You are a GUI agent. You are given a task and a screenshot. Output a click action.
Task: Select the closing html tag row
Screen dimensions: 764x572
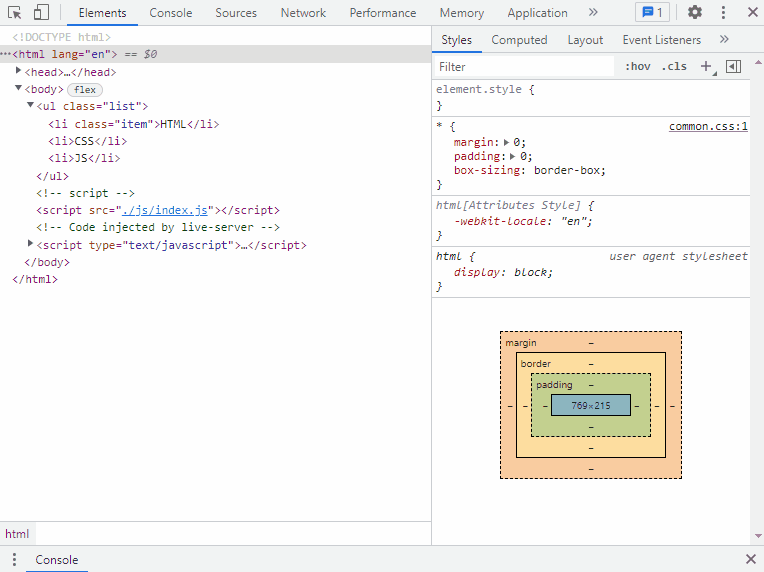pos(215,279)
